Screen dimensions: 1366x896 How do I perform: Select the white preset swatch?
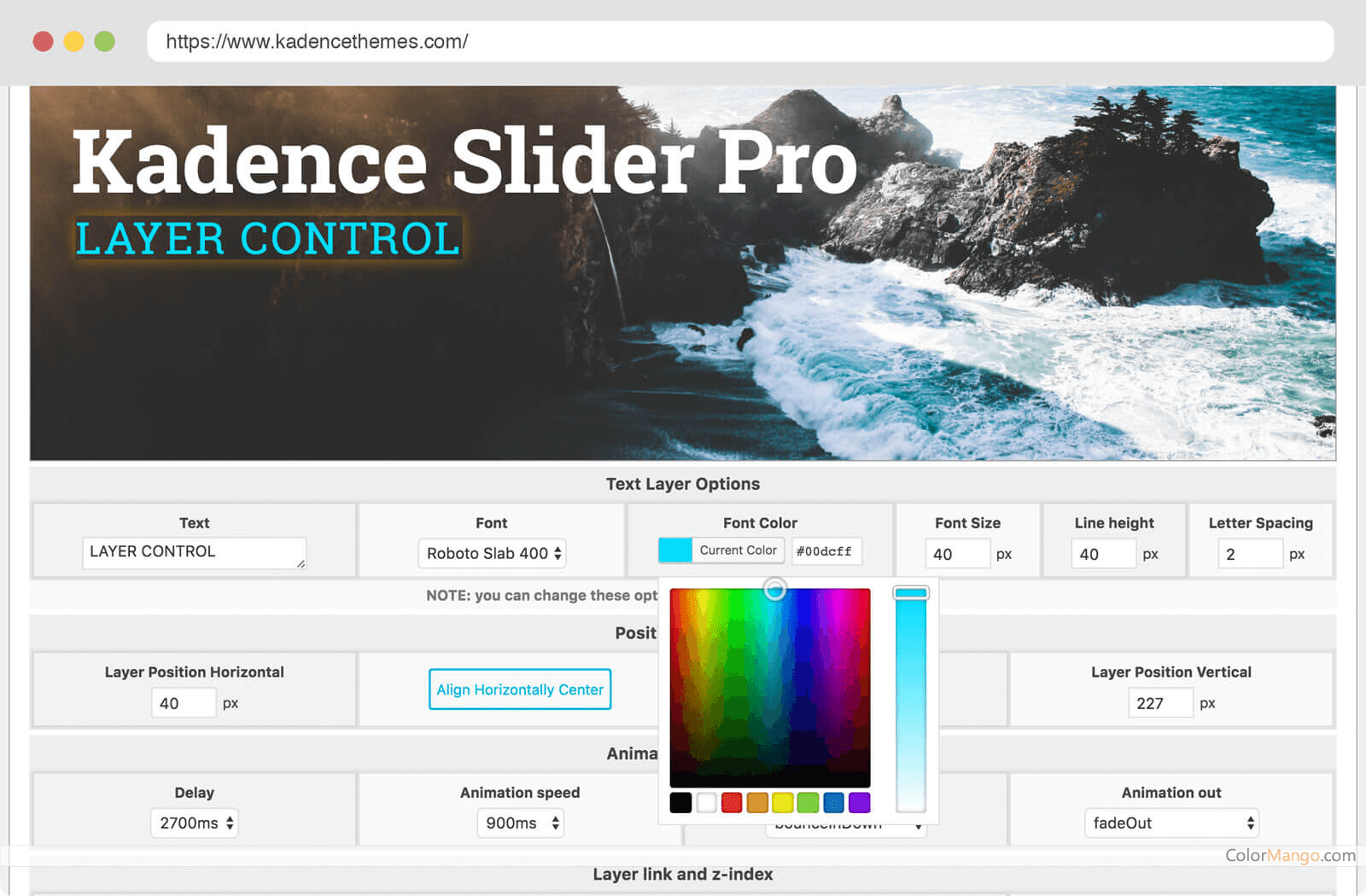[706, 802]
